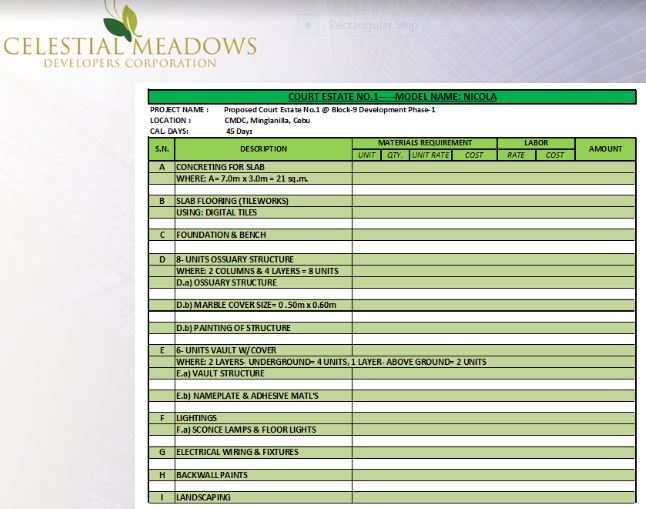This screenshot has height=509, width=646.
Task: Click serial letter I cell
Action: tap(162, 497)
